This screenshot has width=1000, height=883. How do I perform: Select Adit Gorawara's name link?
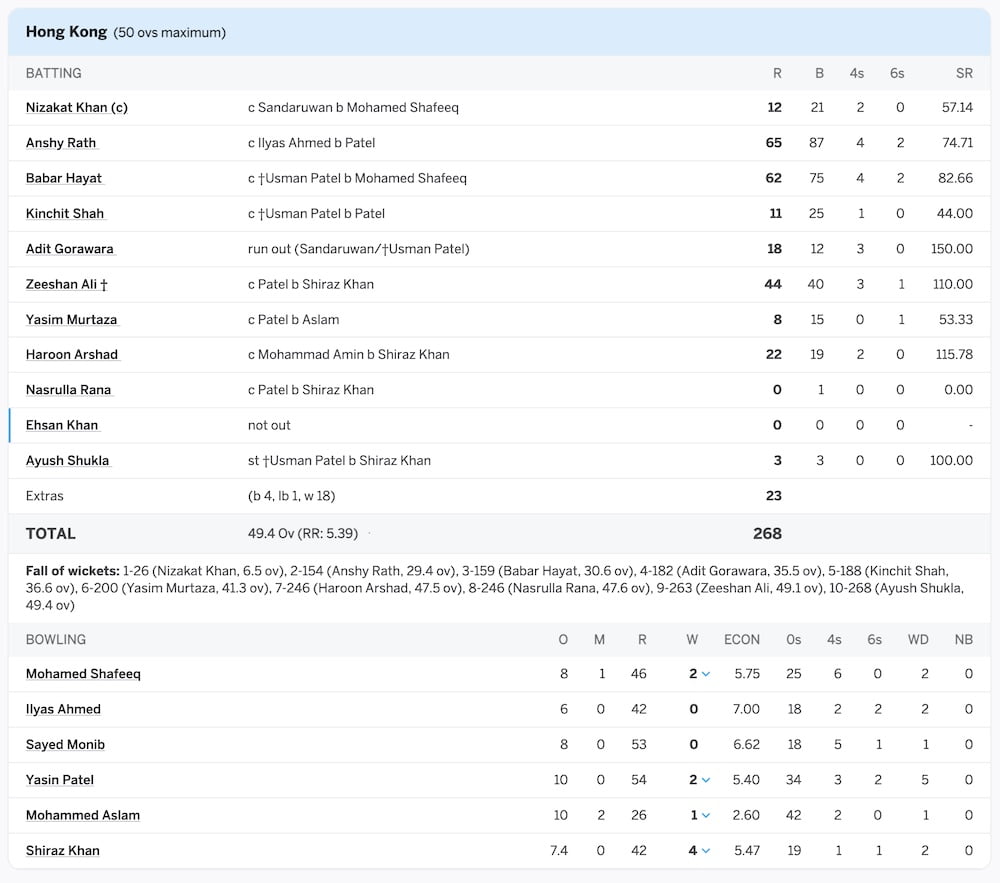(x=70, y=249)
